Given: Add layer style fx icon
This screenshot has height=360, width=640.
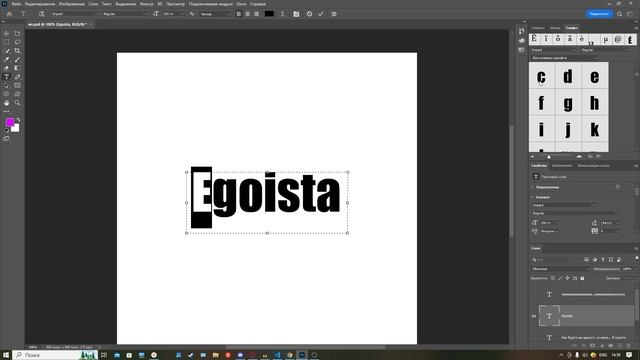Looking at the screenshot, I should (x=584, y=346).
